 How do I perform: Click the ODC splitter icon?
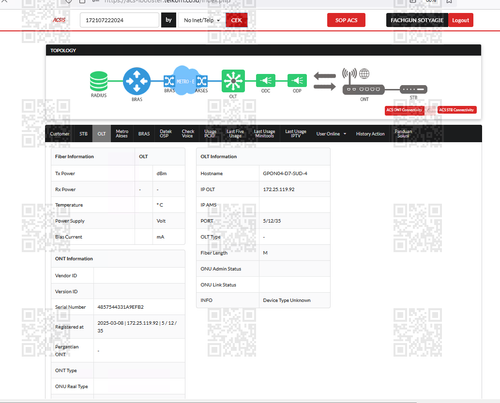(266, 81)
